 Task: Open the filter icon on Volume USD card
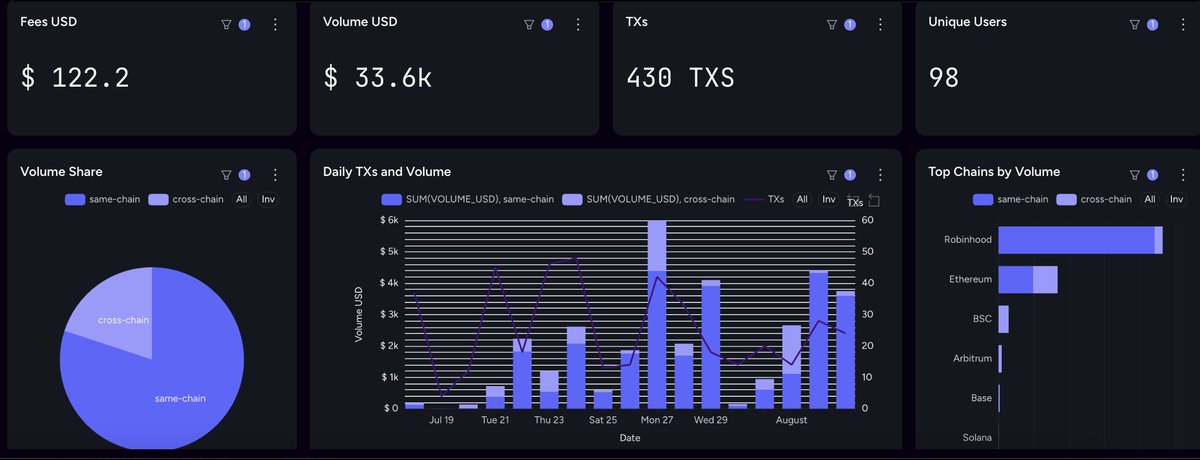tap(529, 24)
